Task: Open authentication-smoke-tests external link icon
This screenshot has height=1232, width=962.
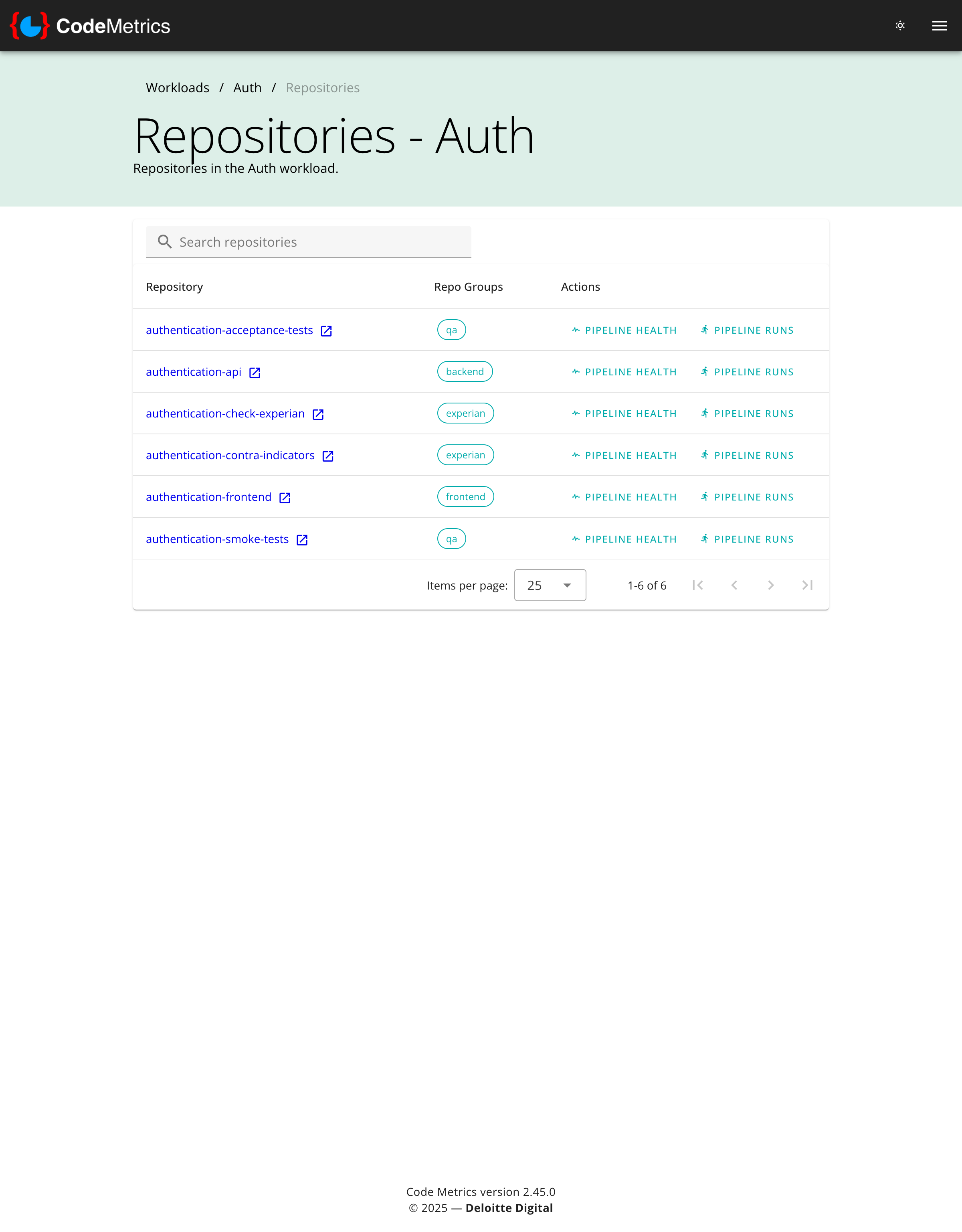Action: [302, 539]
